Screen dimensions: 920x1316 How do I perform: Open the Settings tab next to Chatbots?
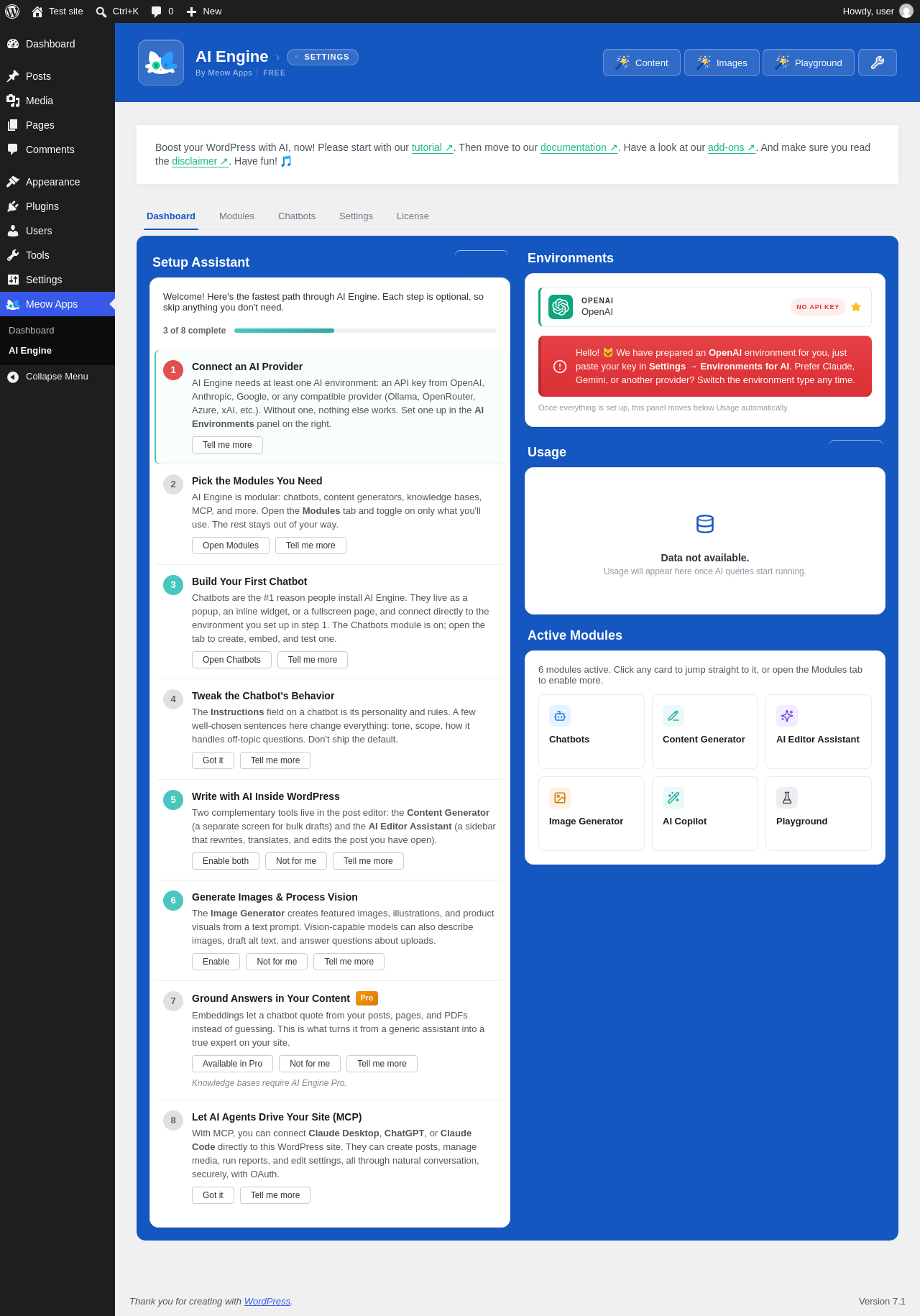[356, 216]
